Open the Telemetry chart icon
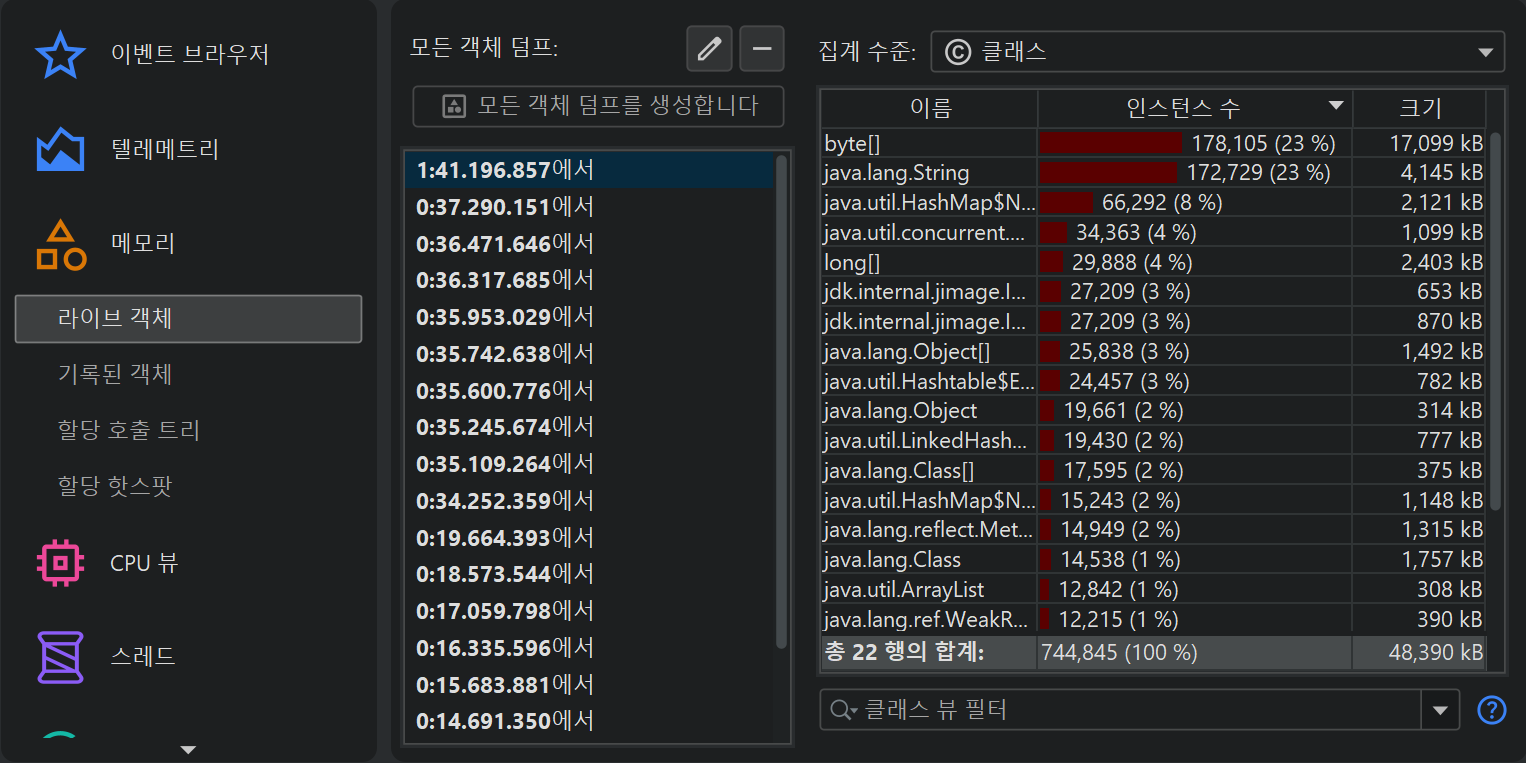This screenshot has height=763, width=1526. pos(60,150)
